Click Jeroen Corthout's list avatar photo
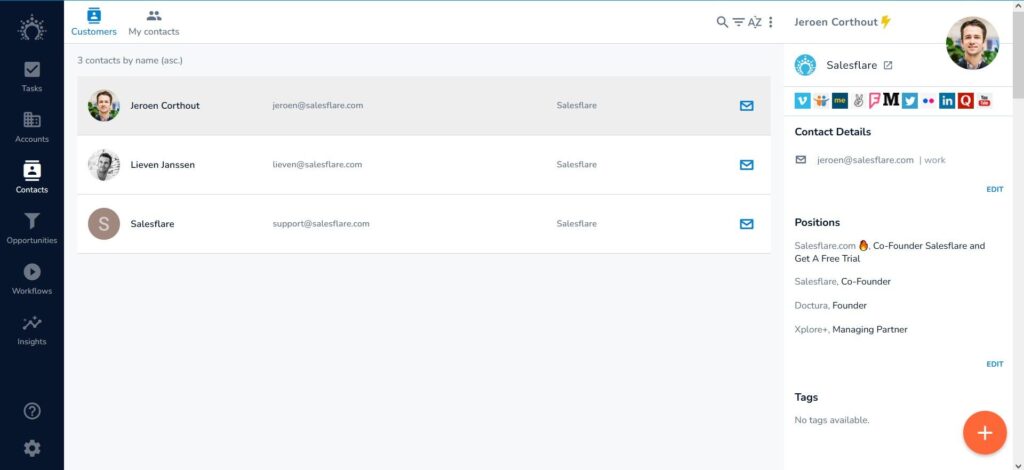The height and width of the screenshot is (470, 1024). (104, 106)
